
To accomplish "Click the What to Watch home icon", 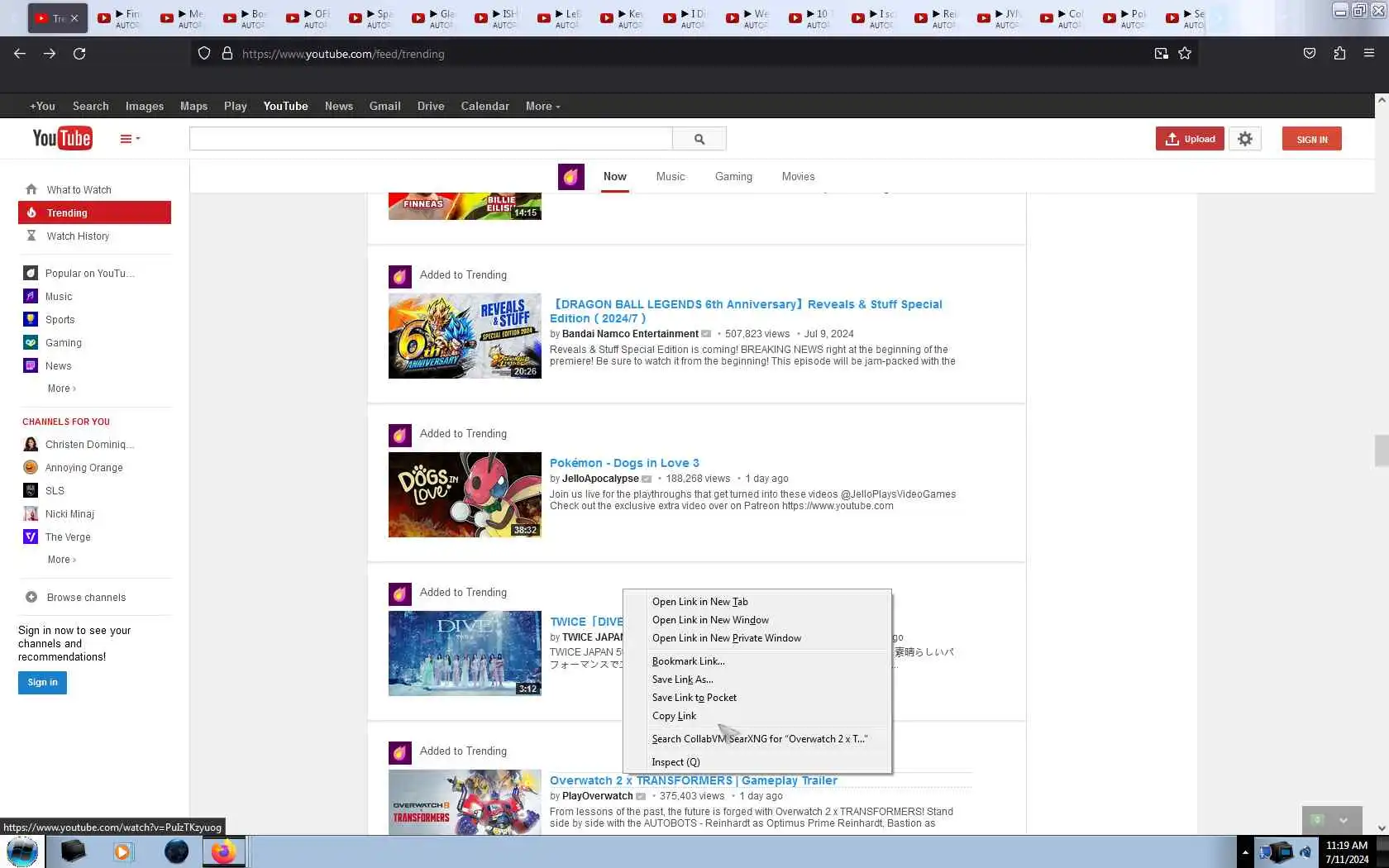I will [x=31, y=189].
